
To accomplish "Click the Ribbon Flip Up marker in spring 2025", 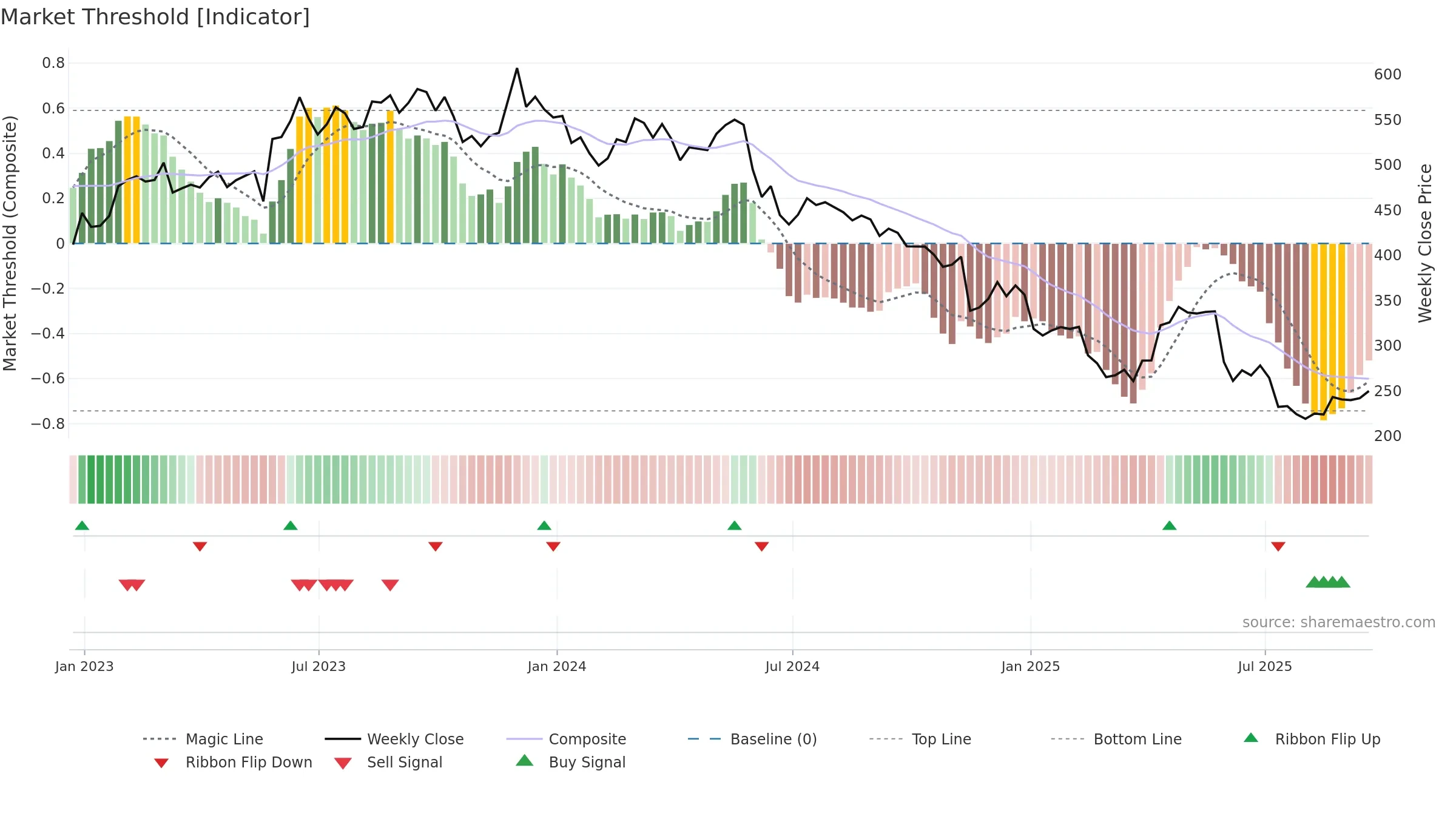I will (x=1170, y=525).
